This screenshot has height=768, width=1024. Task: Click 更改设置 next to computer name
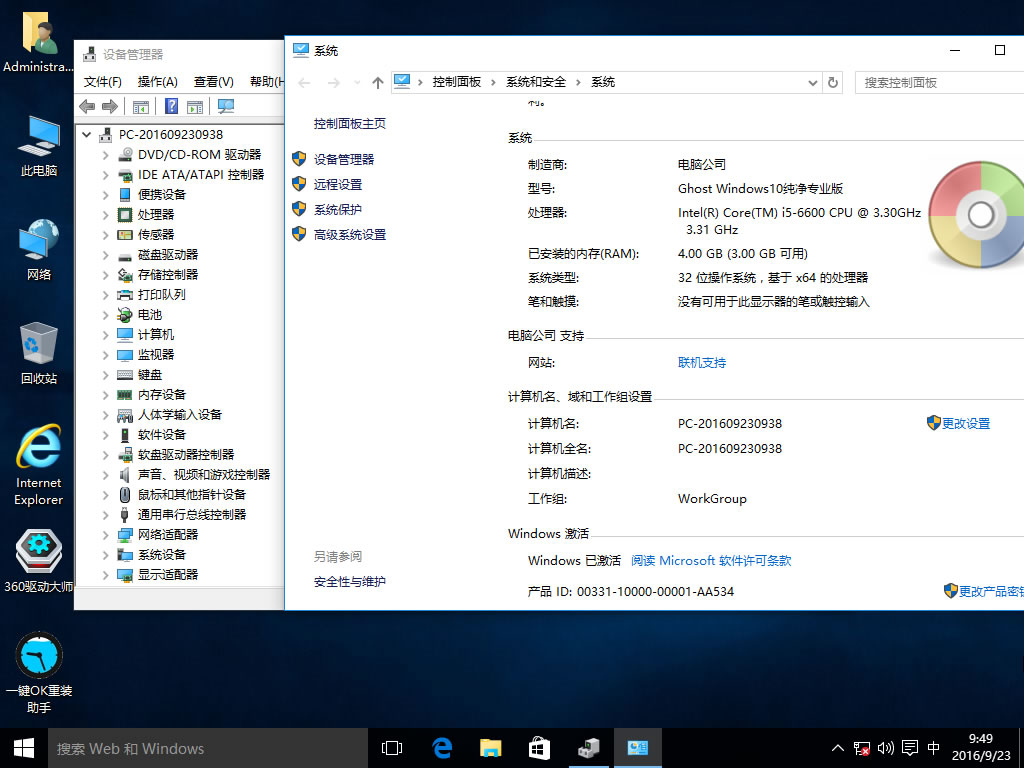[966, 423]
